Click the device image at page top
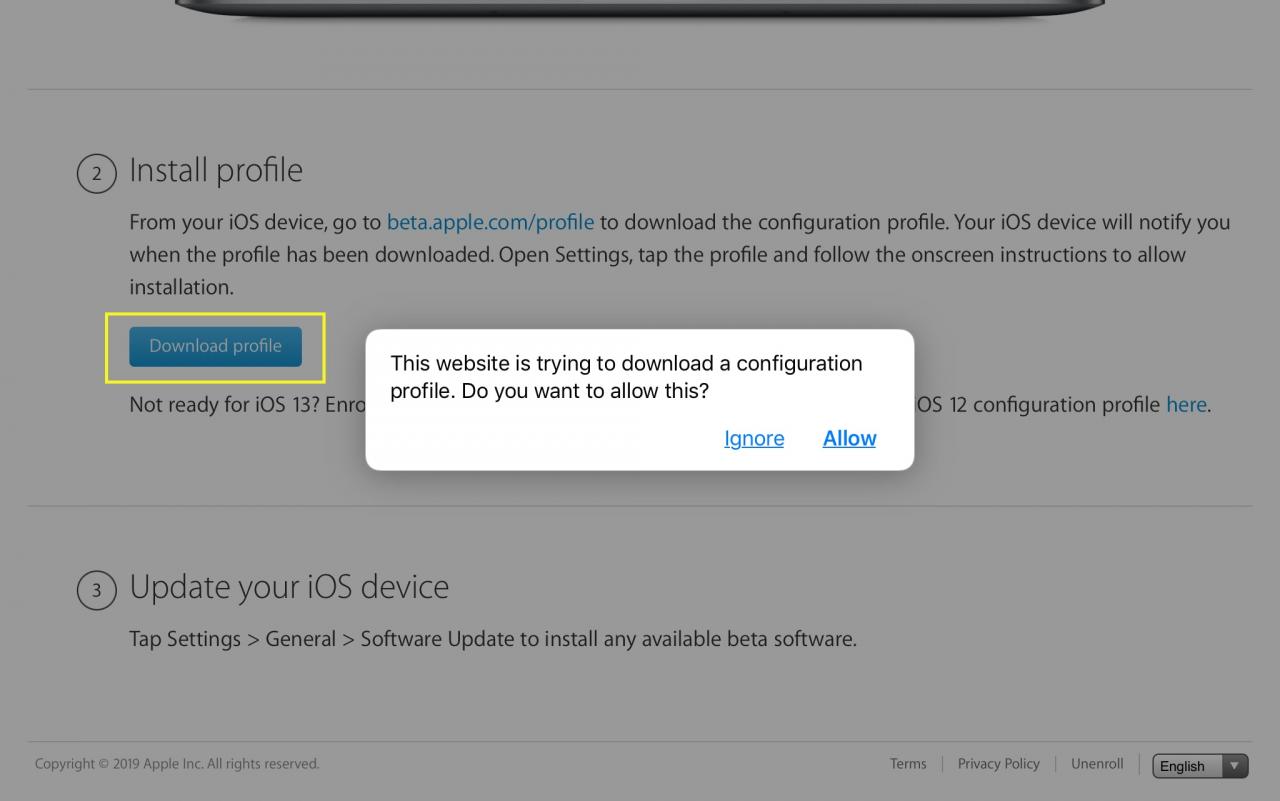 640,7
